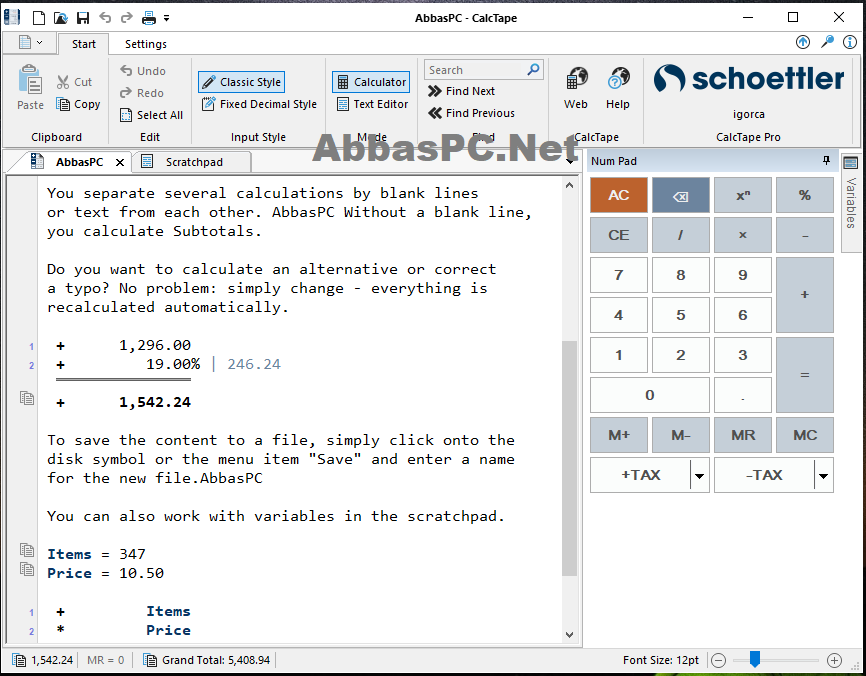866x676 pixels.
Task: Switch to the Scratchpad document tab
Action: [x=194, y=162]
